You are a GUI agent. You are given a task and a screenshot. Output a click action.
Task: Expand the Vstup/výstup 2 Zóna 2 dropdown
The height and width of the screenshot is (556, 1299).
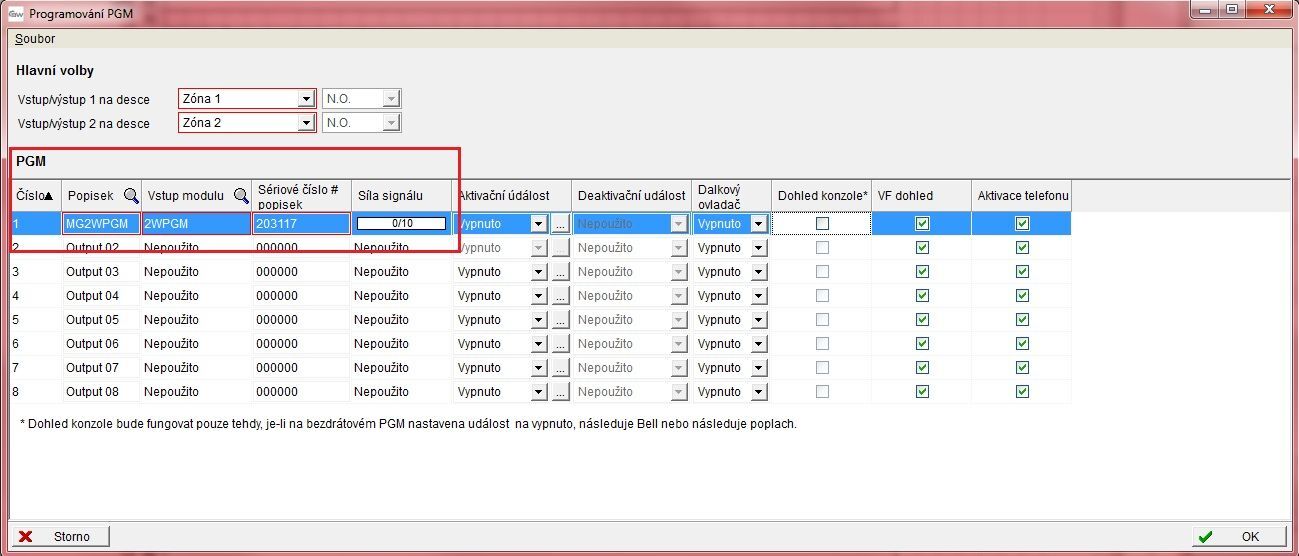[x=306, y=123]
